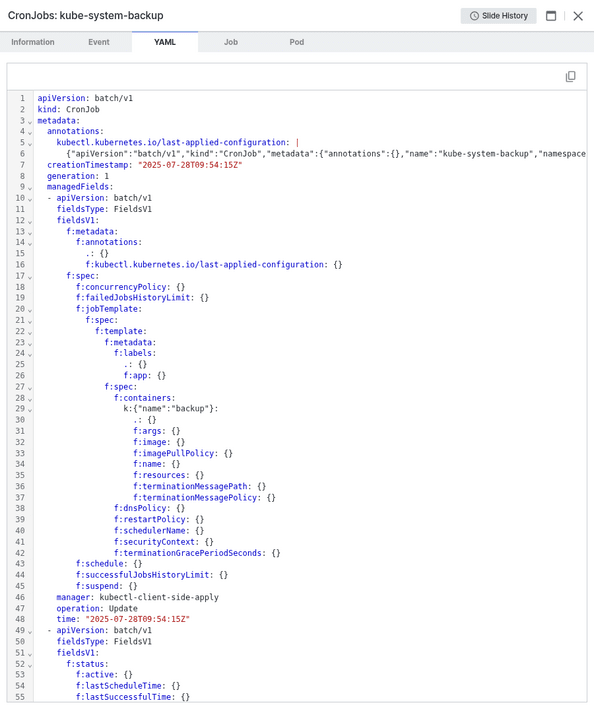Collapse f:spec fold on line 21
The width and height of the screenshot is (594, 713).
pyautogui.click(x=30, y=321)
